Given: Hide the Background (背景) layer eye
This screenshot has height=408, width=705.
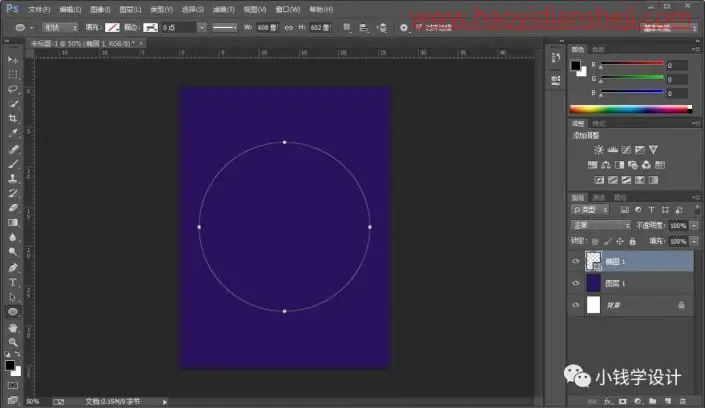Looking at the screenshot, I should click(x=576, y=305).
